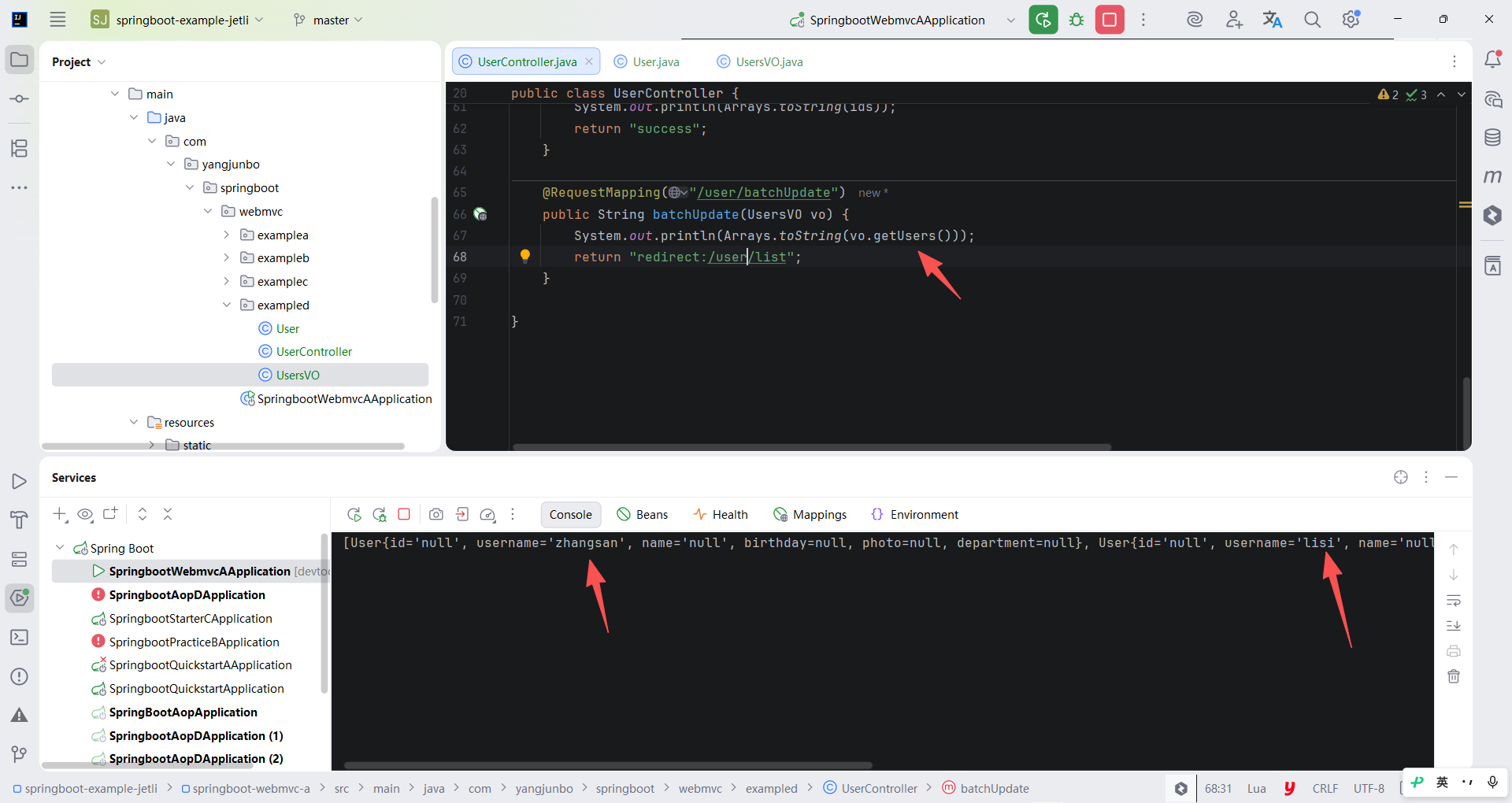Image resolution: width=1512 pixels, height=803 pixels.
Task: Open the Beans tab
Action: (643, 514)
